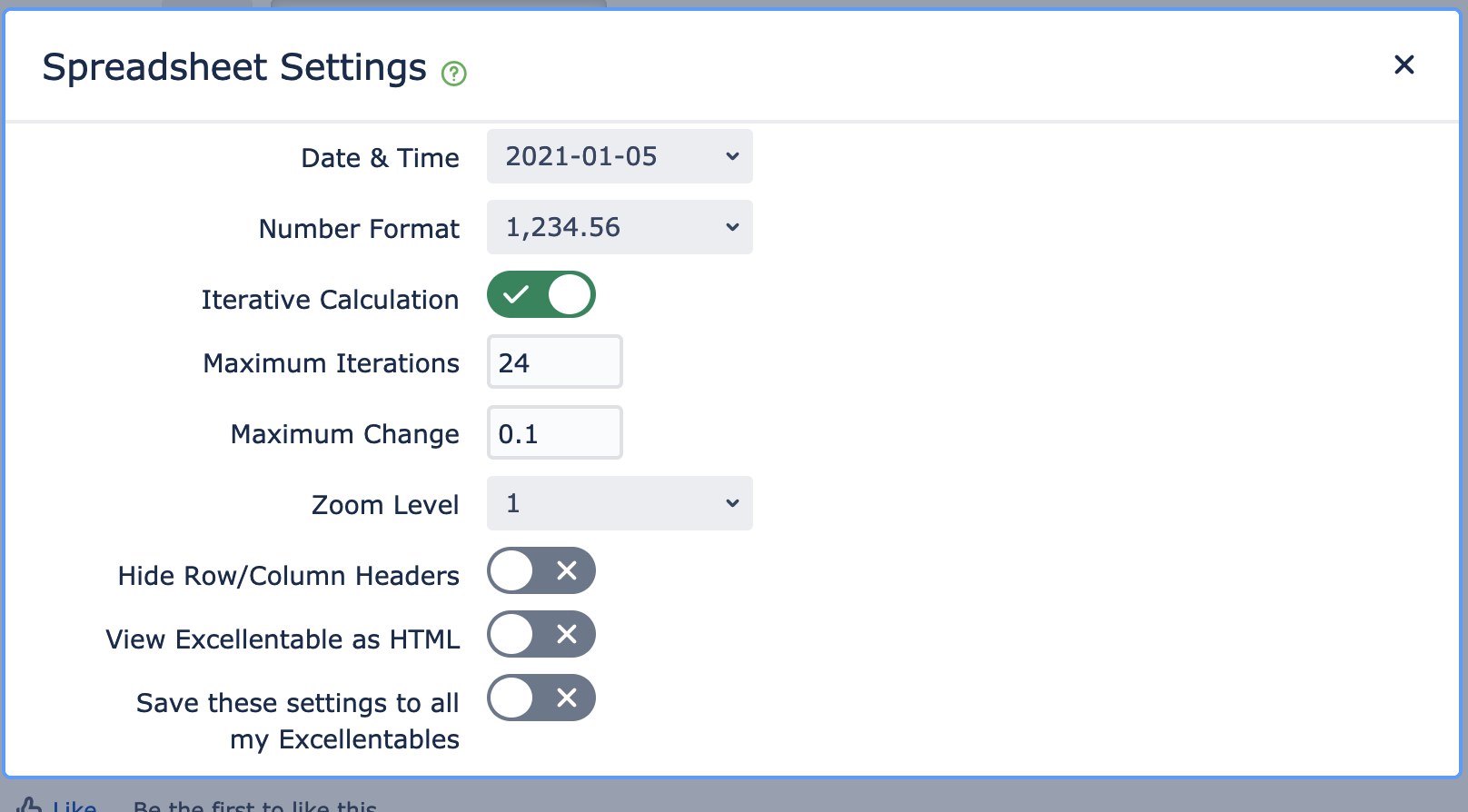Focus the Maximum Change field showing 0.1
Screen dimensions: 1468x812
pyautogui.click(x=555, y=432)
